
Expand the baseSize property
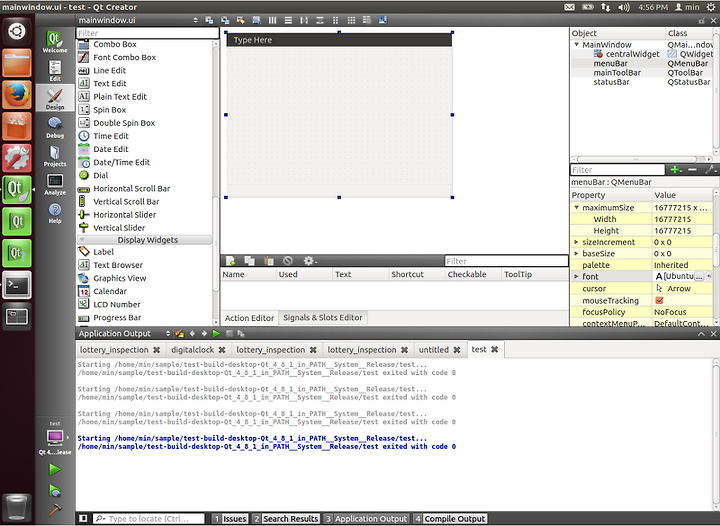(x=576, y=253)
